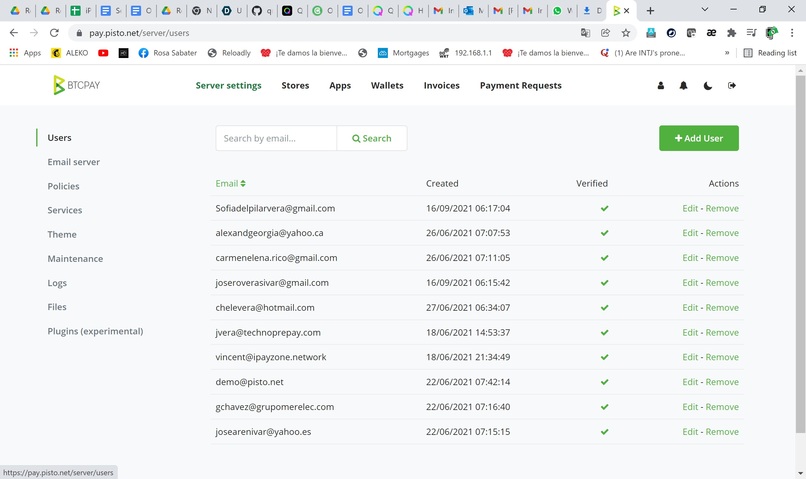This screenshot has width=806, height=479.
Task: Show more bookmarks chevron
Action: point(727,53)
